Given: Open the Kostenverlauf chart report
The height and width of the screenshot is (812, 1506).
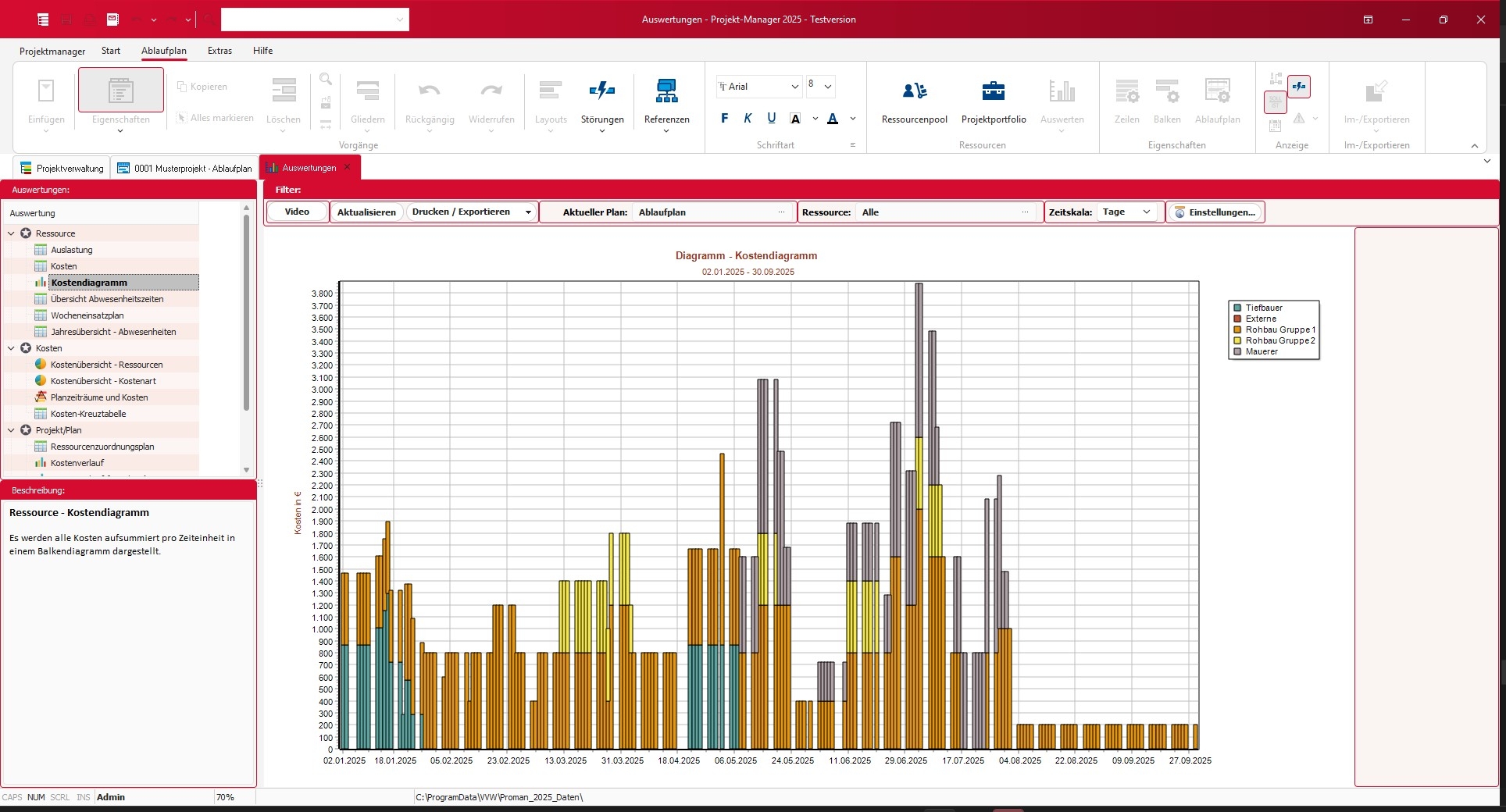Looking at the screenshot, I should 77,463.
